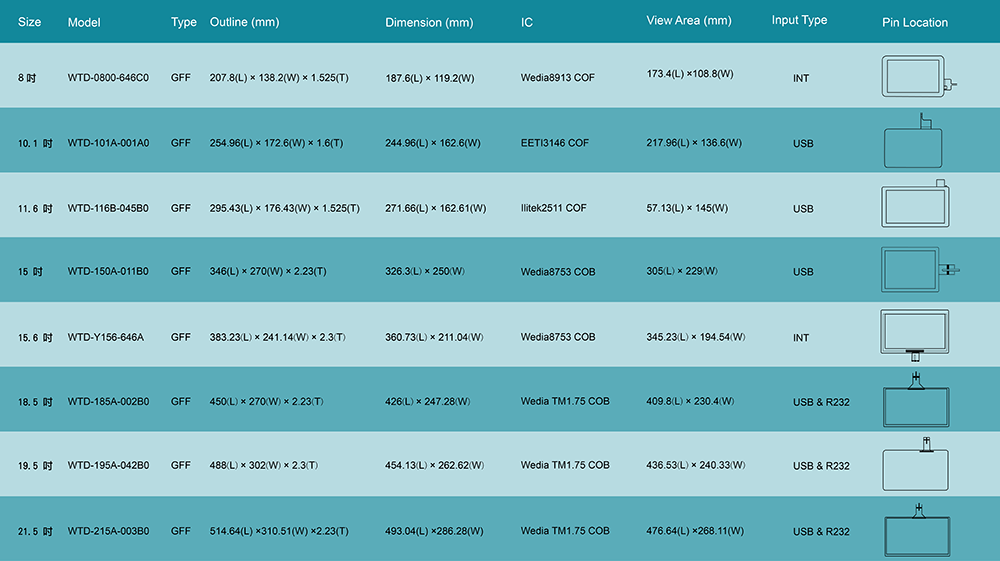Click the Outline (mm) column header
The width and height of the screenshot is (1000, 561).
244,22
